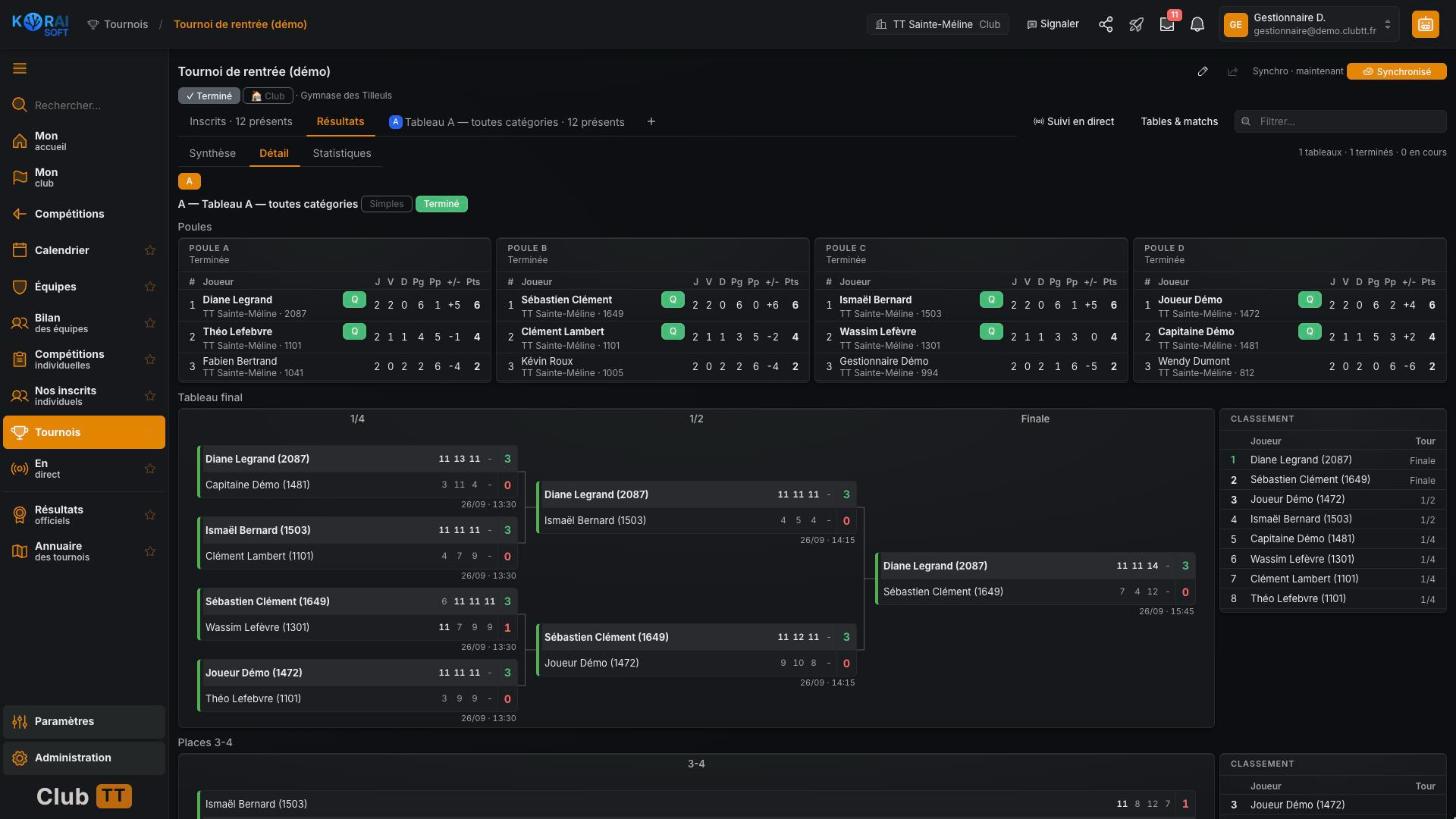Favorite Résultats officiels with star

pyautogui.click(x=150, y=515)
